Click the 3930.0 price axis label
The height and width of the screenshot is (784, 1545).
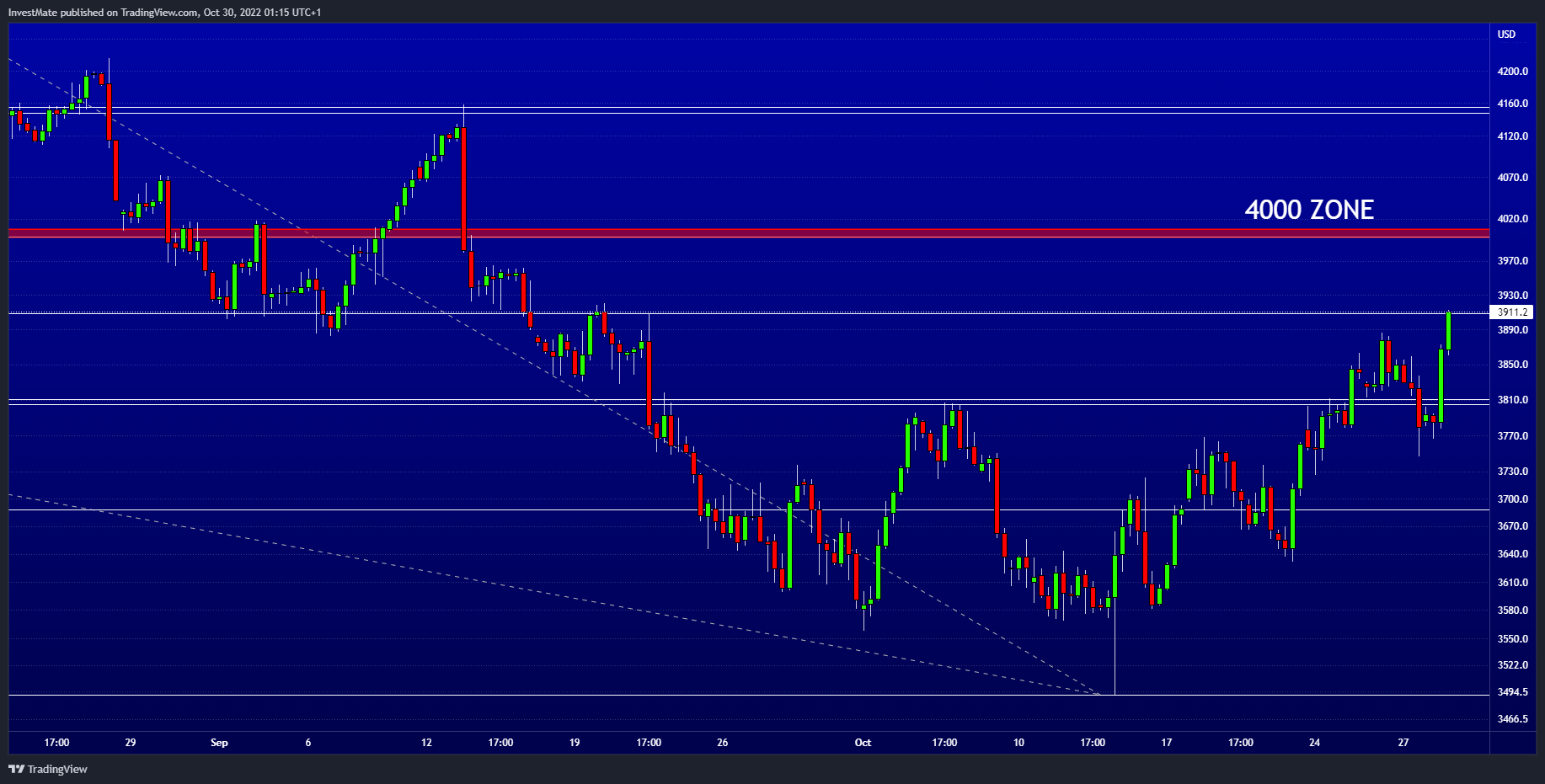(x=1512, y=296)
